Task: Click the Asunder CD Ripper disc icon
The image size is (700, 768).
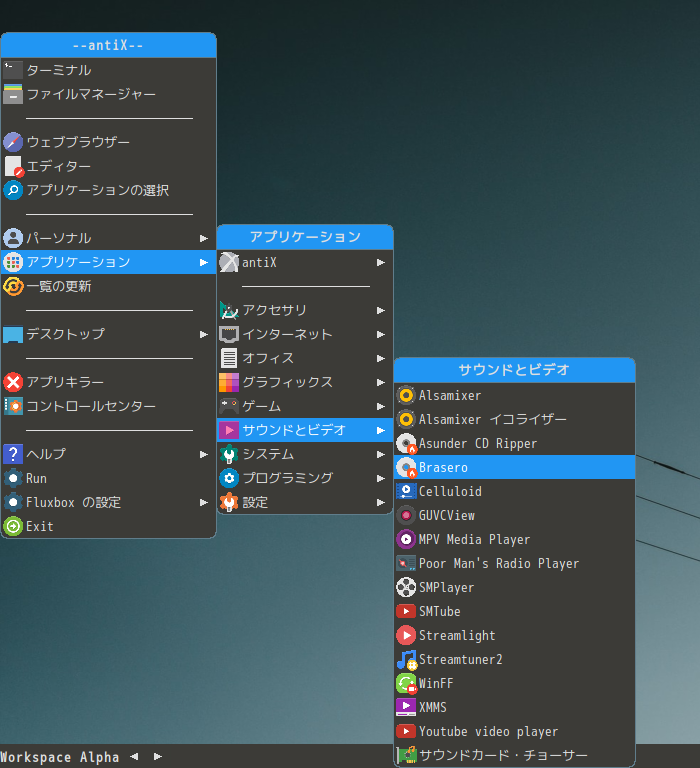Action: (x=406, y=443)
